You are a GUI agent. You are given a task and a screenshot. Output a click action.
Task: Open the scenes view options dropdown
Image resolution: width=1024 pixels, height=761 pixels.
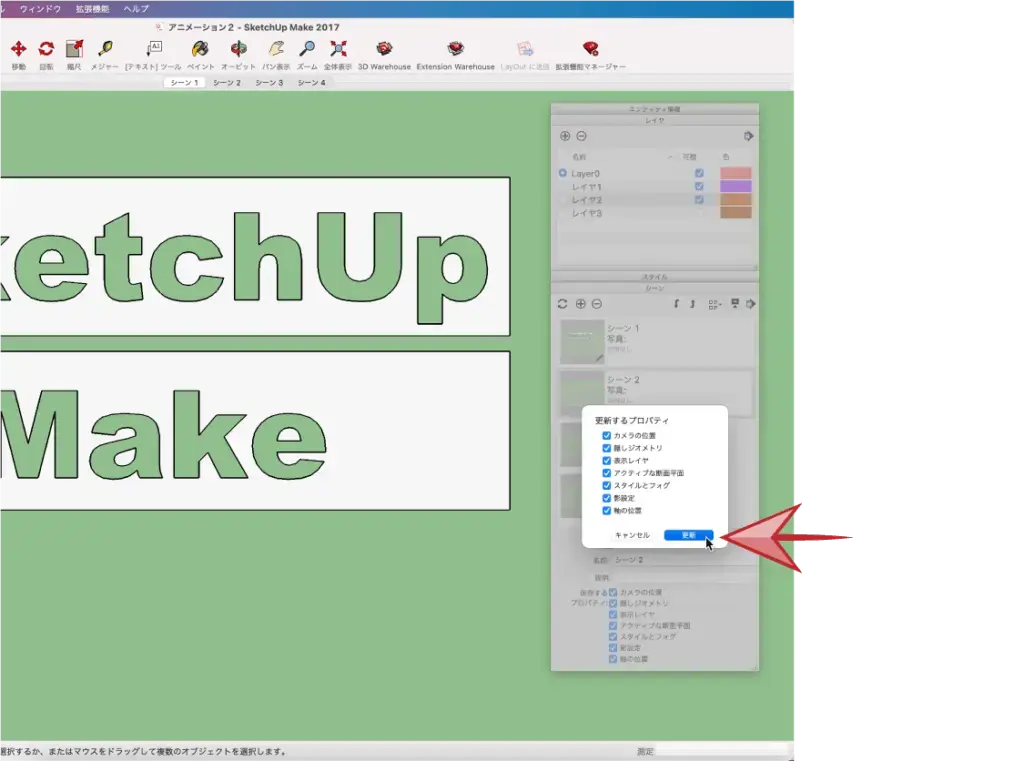click(714, 303)
